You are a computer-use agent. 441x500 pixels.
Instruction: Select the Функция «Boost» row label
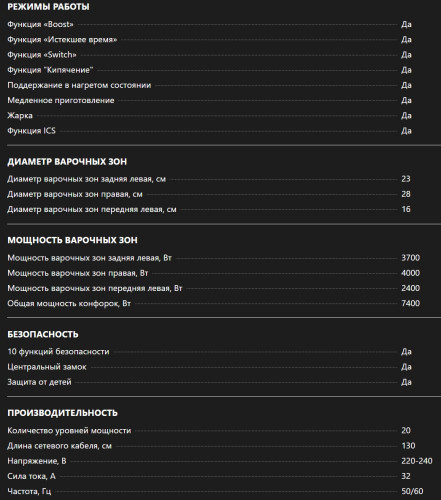(x=40, y=24)
